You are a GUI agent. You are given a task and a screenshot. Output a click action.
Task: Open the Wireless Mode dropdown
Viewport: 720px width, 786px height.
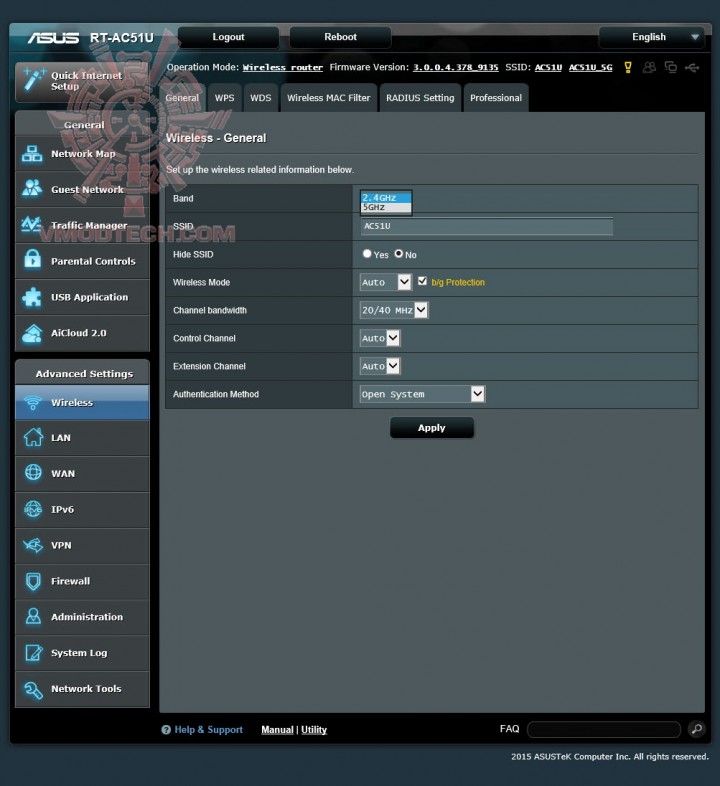(x=386, y=282)
